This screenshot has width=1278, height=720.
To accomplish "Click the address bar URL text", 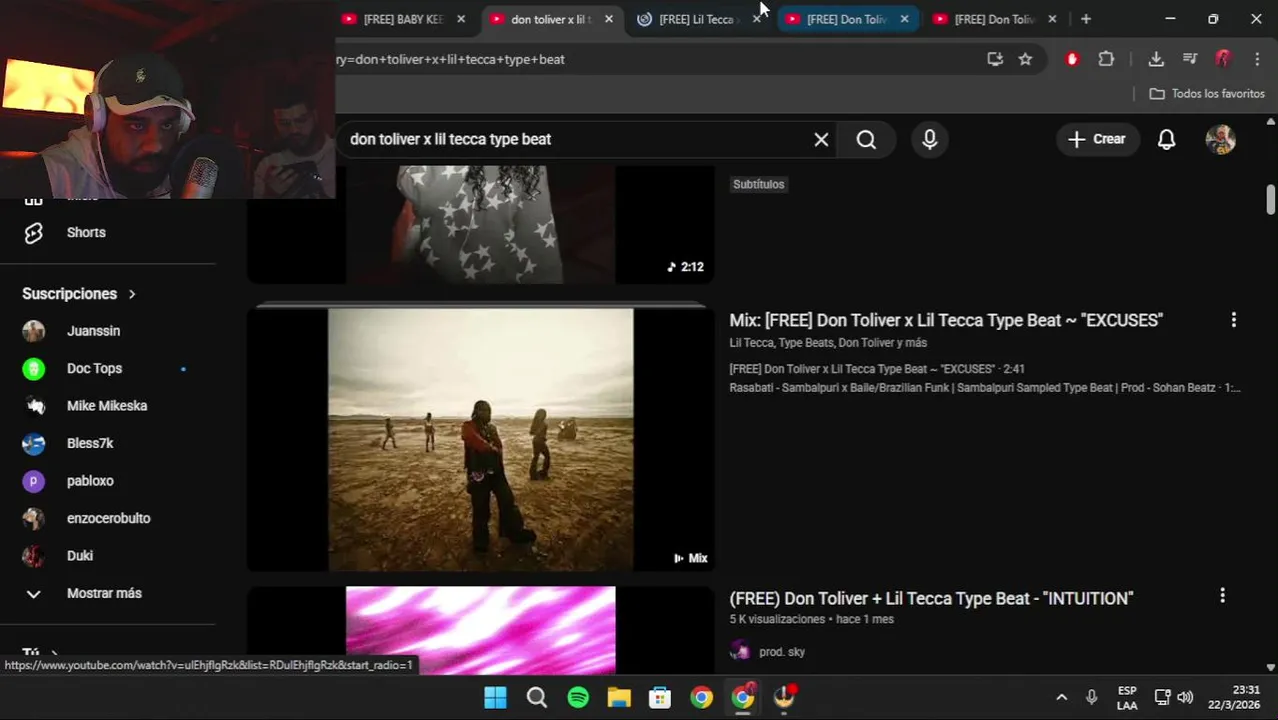I will click(450, 59).
